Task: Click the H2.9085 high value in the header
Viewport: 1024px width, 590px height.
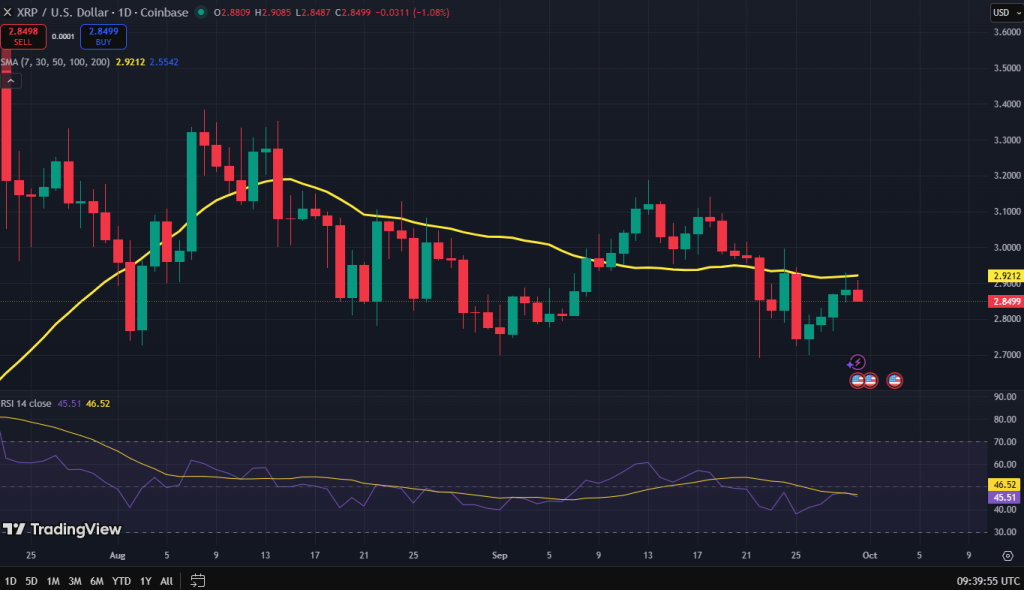Action: tap(271, 12)
